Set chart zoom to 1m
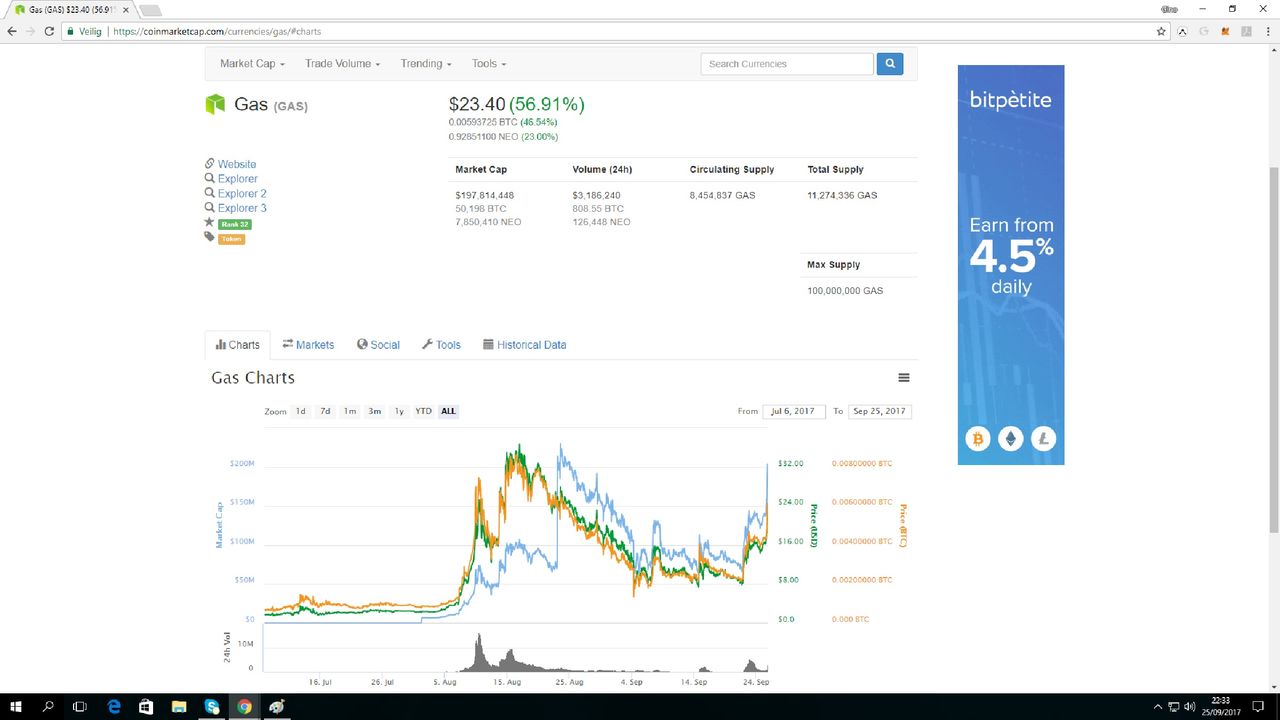The image size is (1280, 720). 350,411
